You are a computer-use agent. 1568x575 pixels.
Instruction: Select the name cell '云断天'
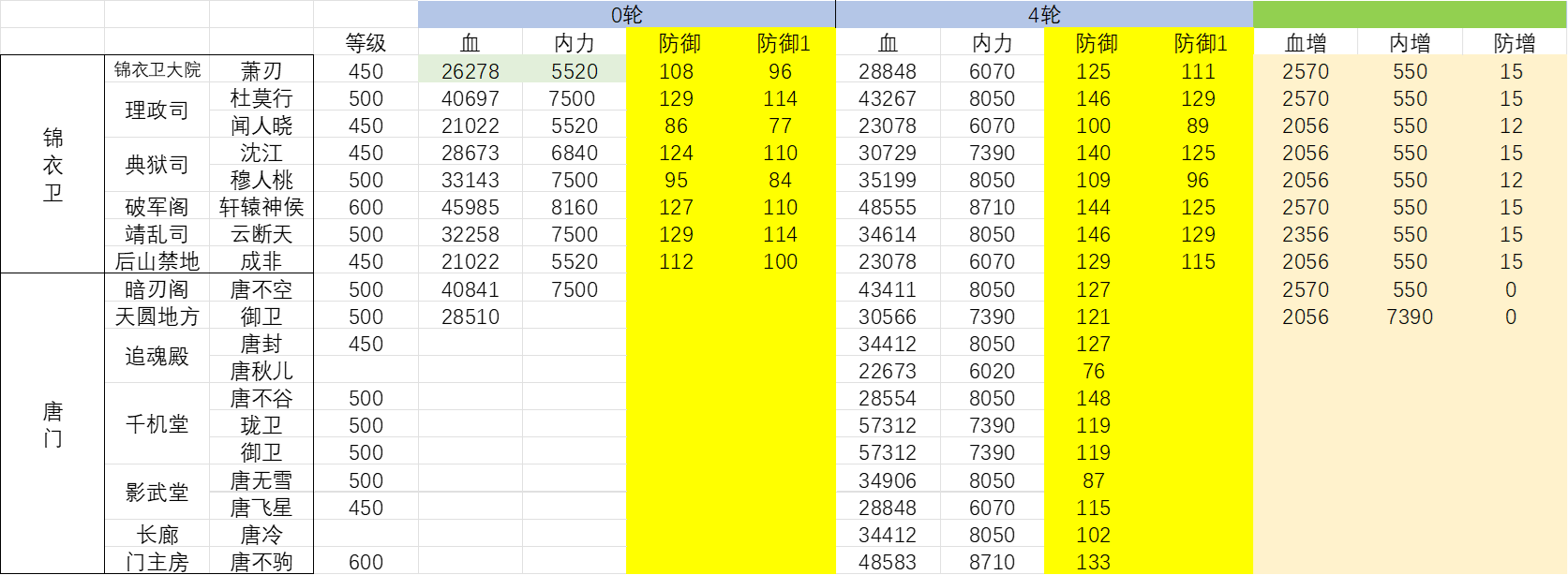coord(261,234)
